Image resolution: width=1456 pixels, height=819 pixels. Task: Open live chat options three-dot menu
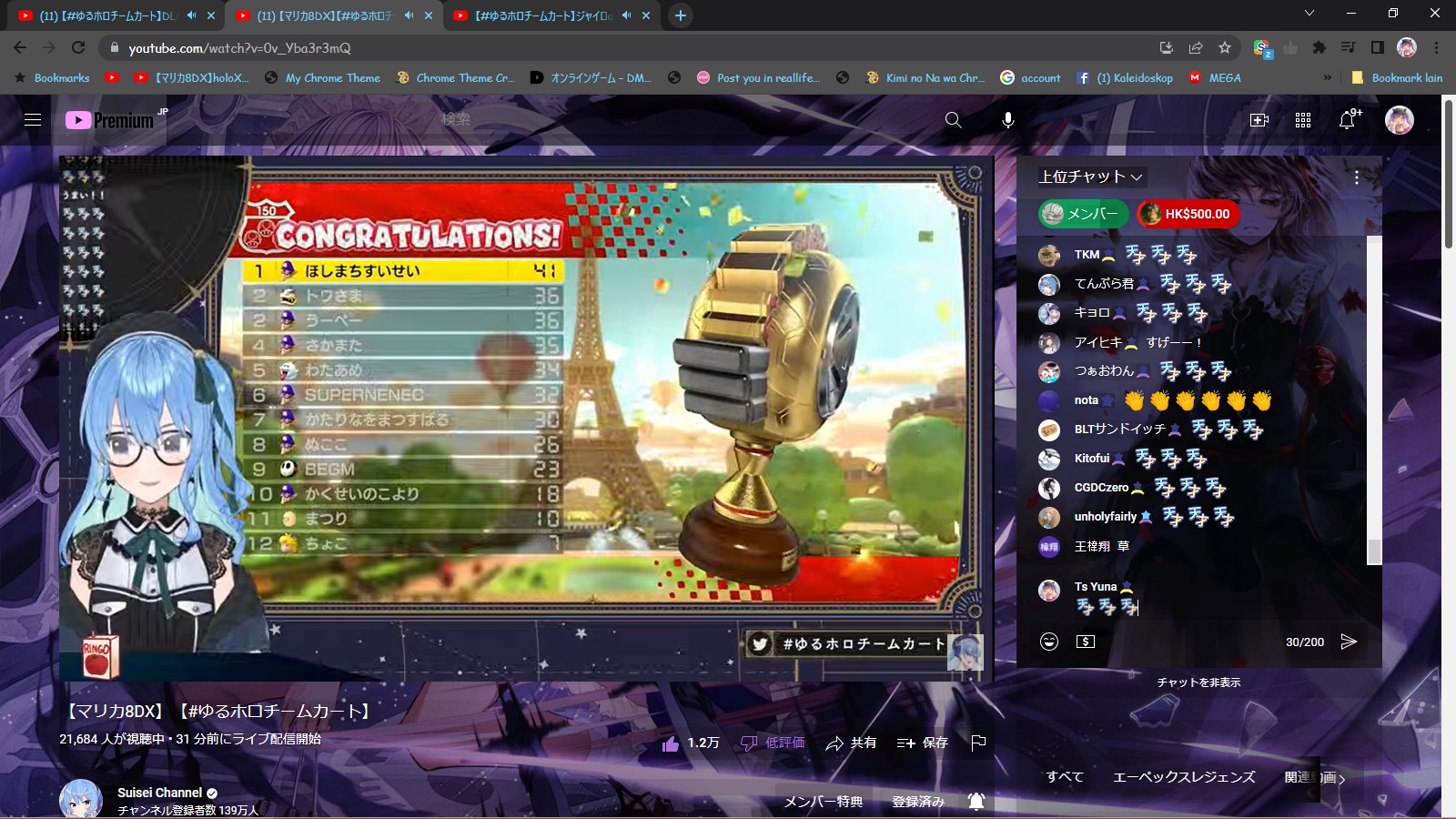click(x=1356, y=177)
